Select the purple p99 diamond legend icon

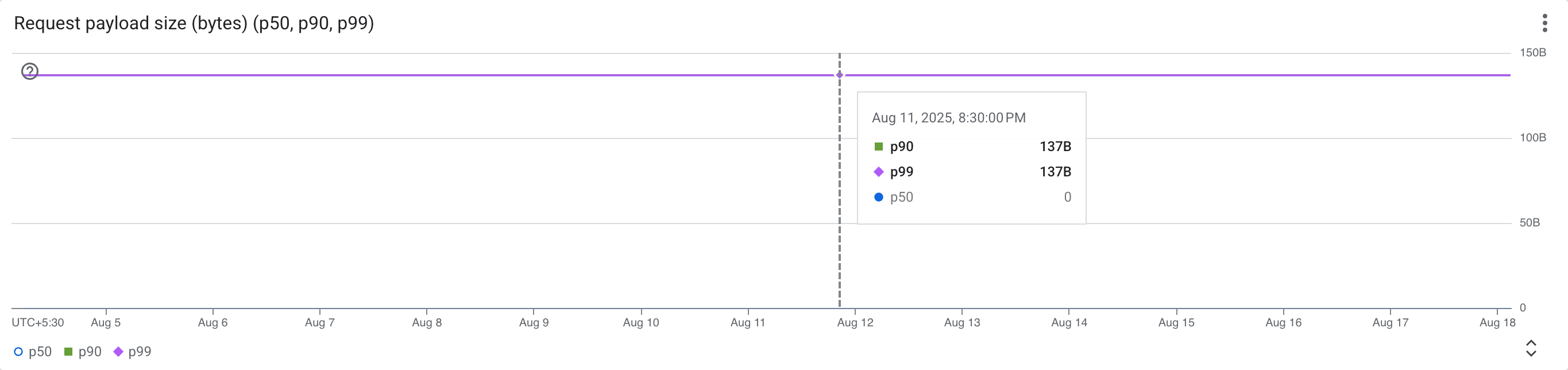pos(118,351)
